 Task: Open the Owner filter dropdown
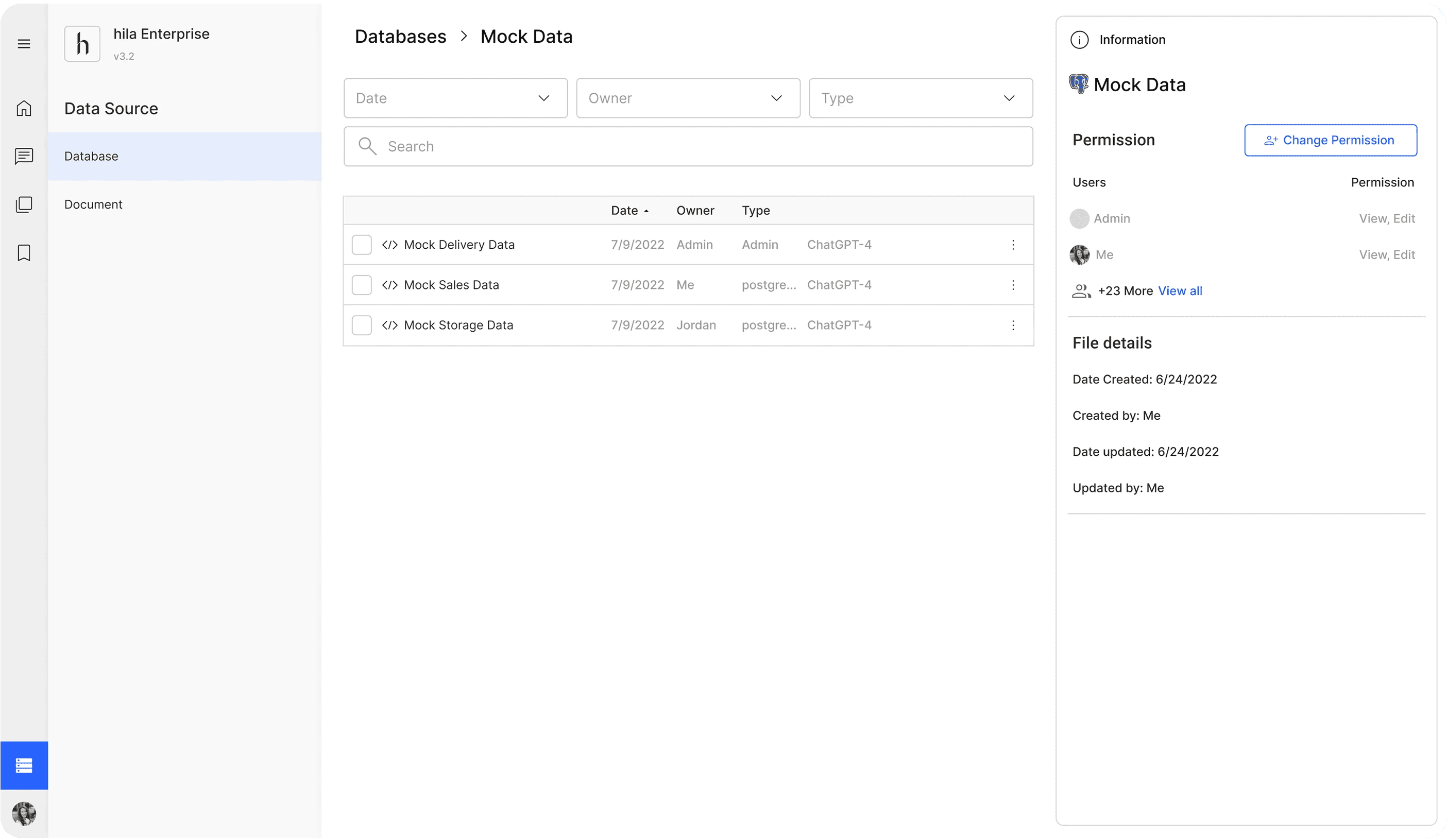click(688, 98)
